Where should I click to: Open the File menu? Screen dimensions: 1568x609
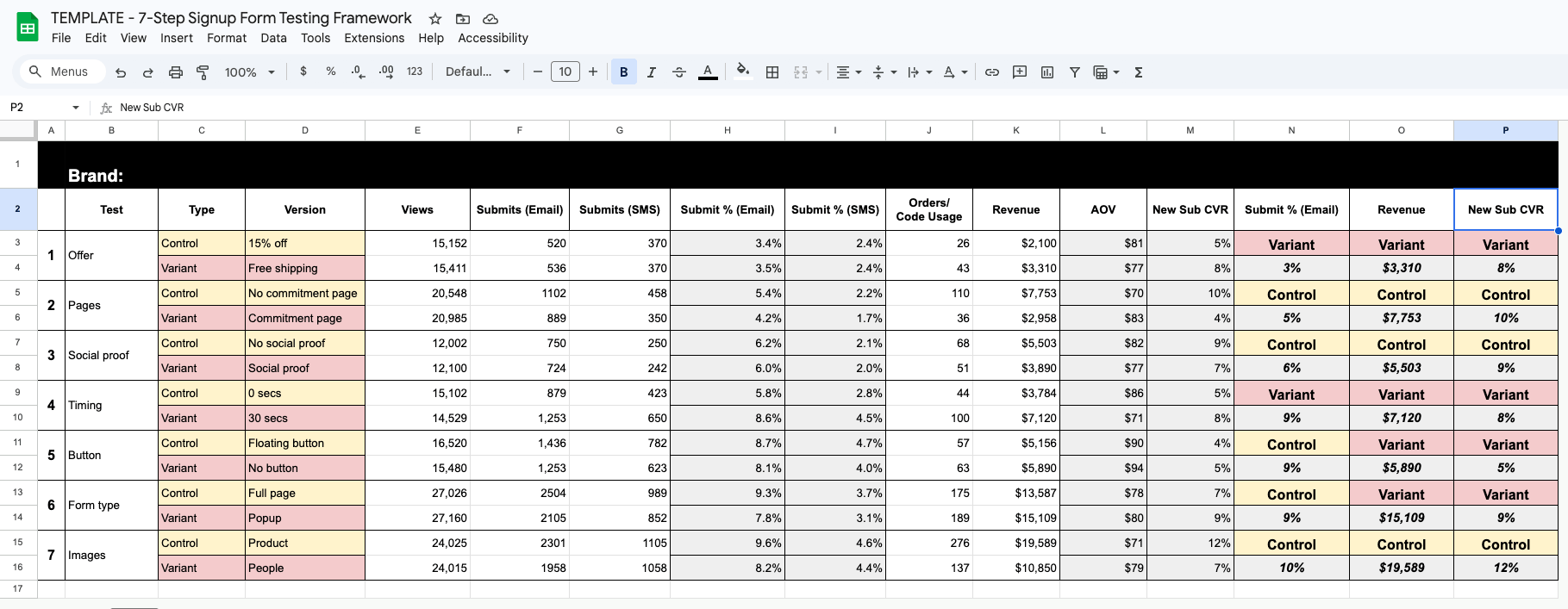click(61, 38)
